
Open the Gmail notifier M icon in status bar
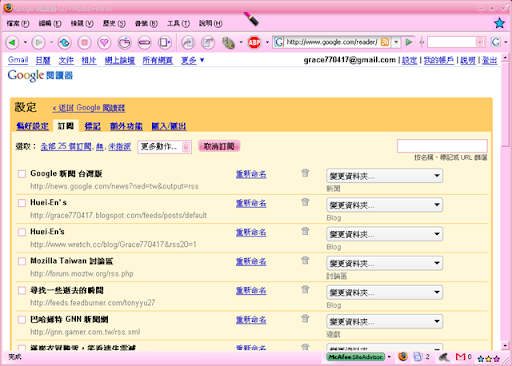tap(460, 357)
